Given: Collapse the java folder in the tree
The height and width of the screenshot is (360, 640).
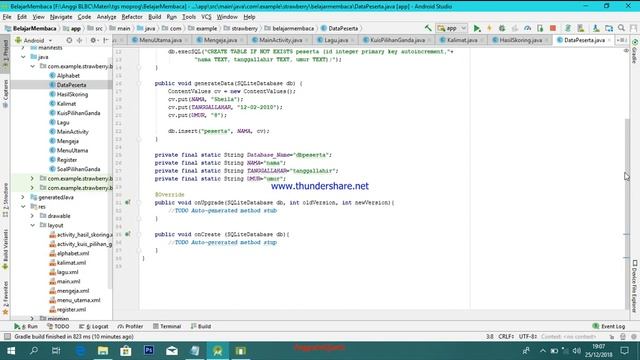Looking at the screenshot, I should [23, 57].
